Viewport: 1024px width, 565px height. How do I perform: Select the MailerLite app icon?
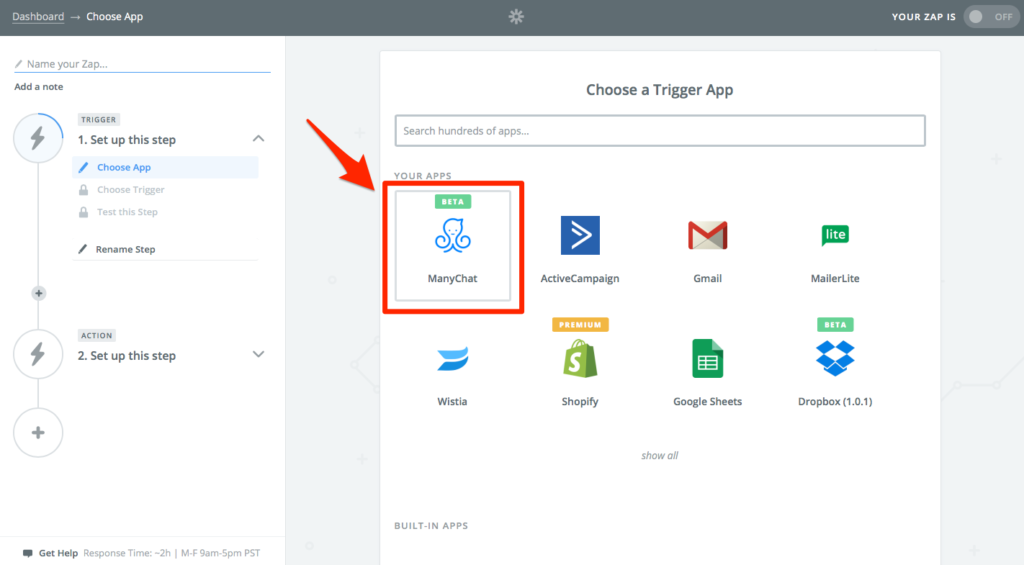point(835,234)
